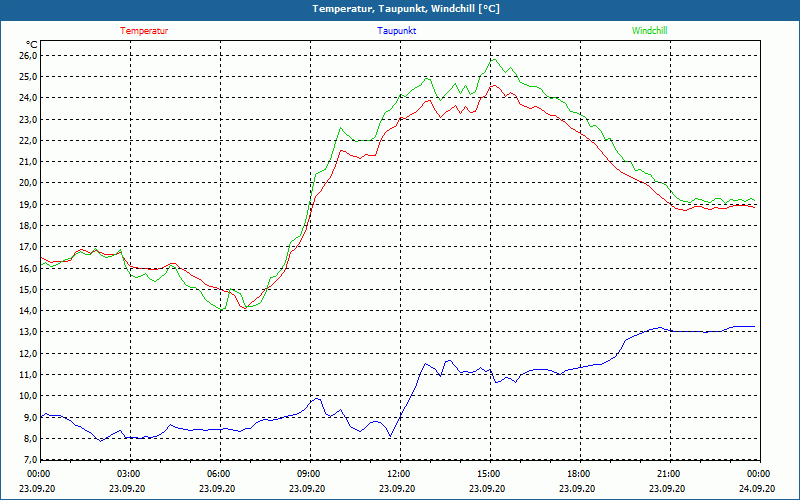Select the 19,0 y-axis value
The image size is (800, 500).
click(28, 204)
